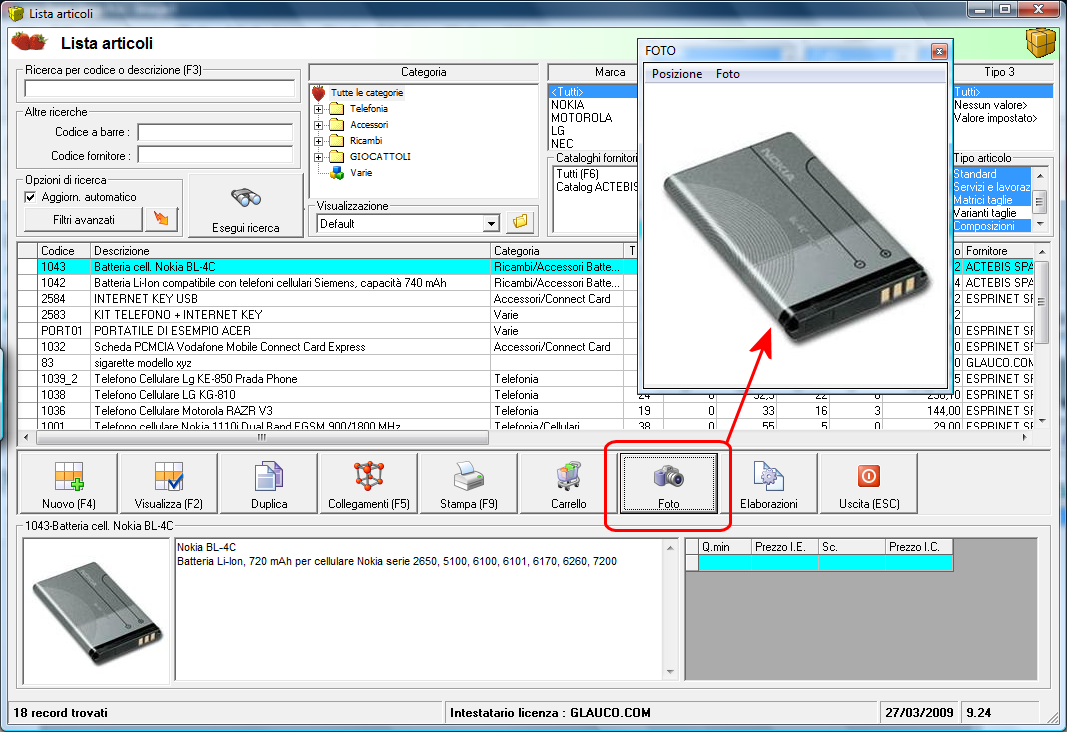Open the Visualizzazione Default dropdown
The width and height of the screenshot is (1067, 732).
click(491, 224)
